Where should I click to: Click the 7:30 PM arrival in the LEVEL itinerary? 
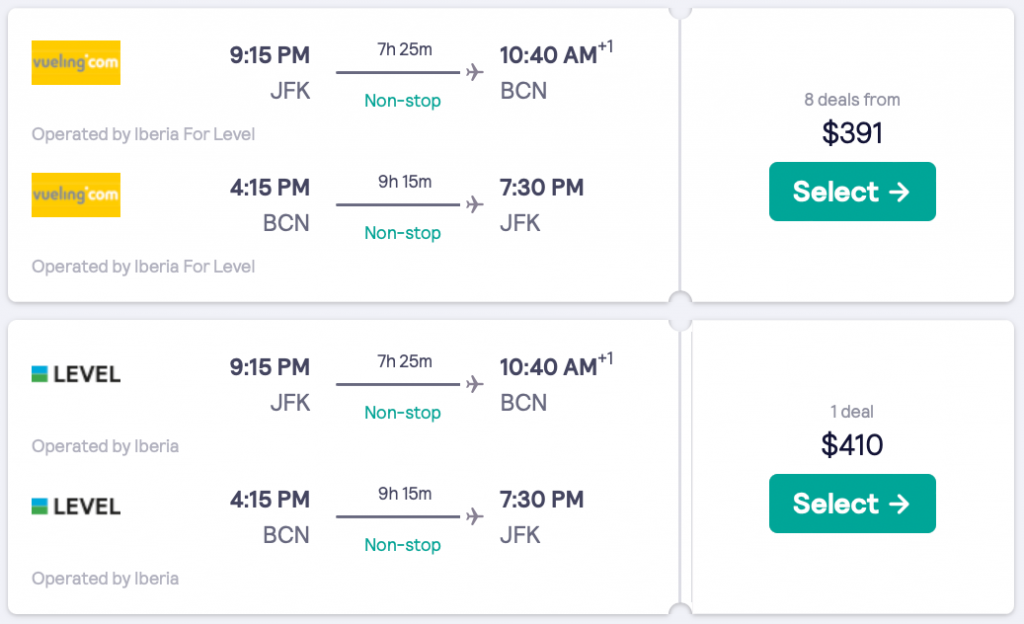[541, 499]
